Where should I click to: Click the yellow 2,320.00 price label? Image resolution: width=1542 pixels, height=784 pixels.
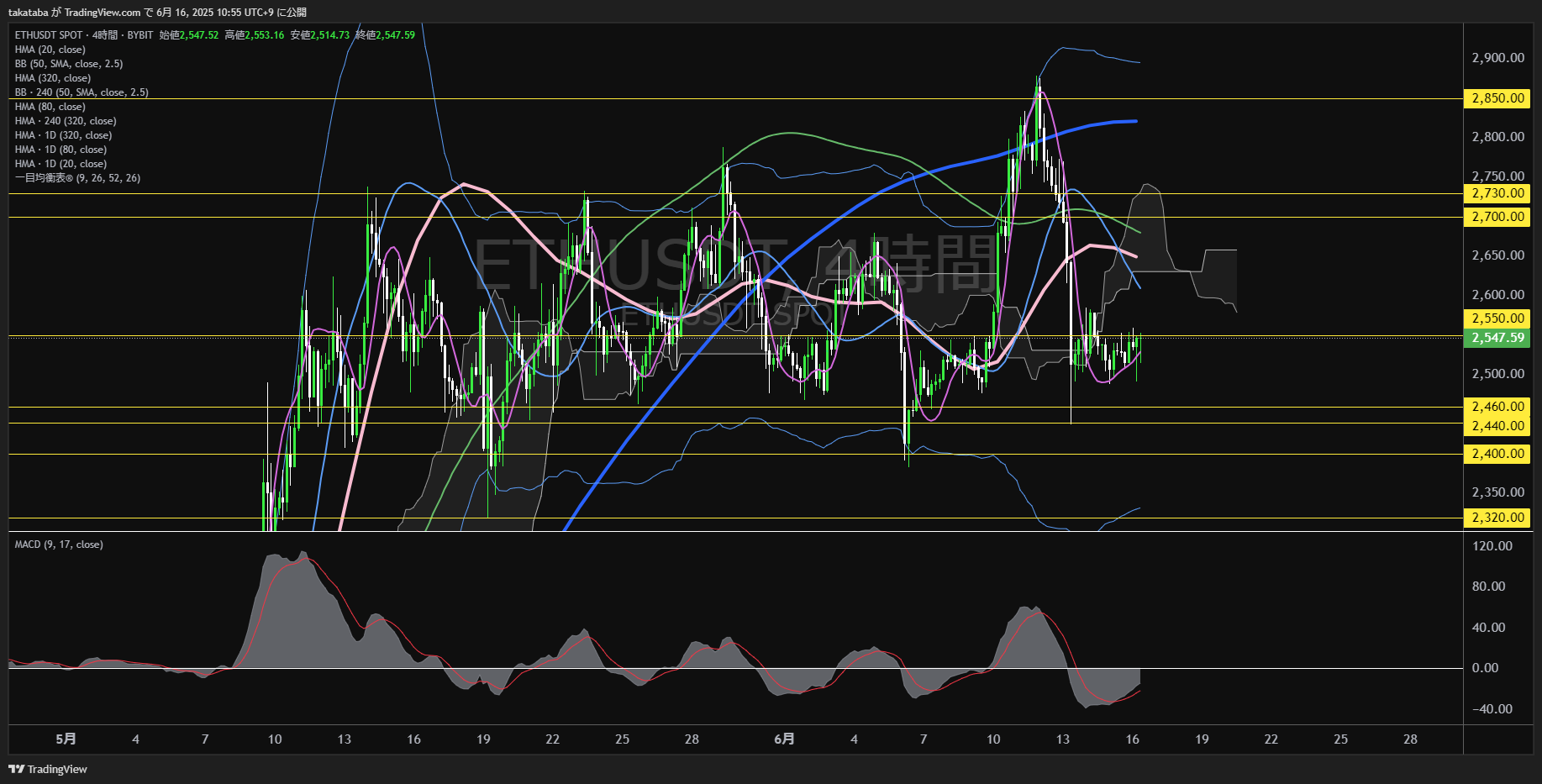point(1498,518)
